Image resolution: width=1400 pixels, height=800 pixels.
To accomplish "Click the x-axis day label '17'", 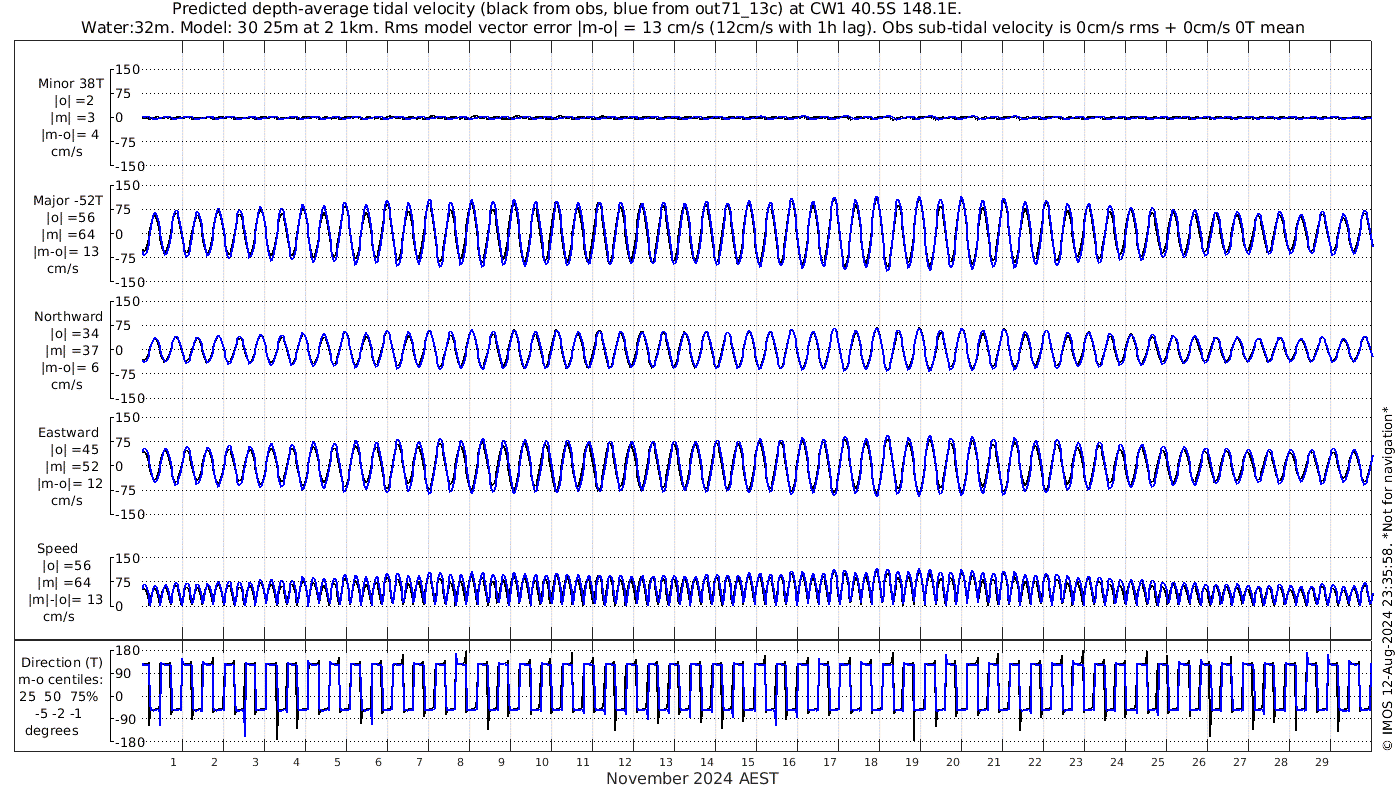I will pyautogui.click(x=829, y=762).
